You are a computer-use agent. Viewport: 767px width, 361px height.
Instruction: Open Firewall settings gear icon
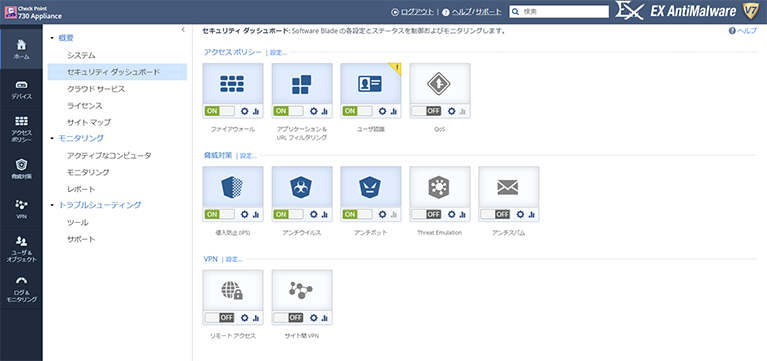coord(245,111)
